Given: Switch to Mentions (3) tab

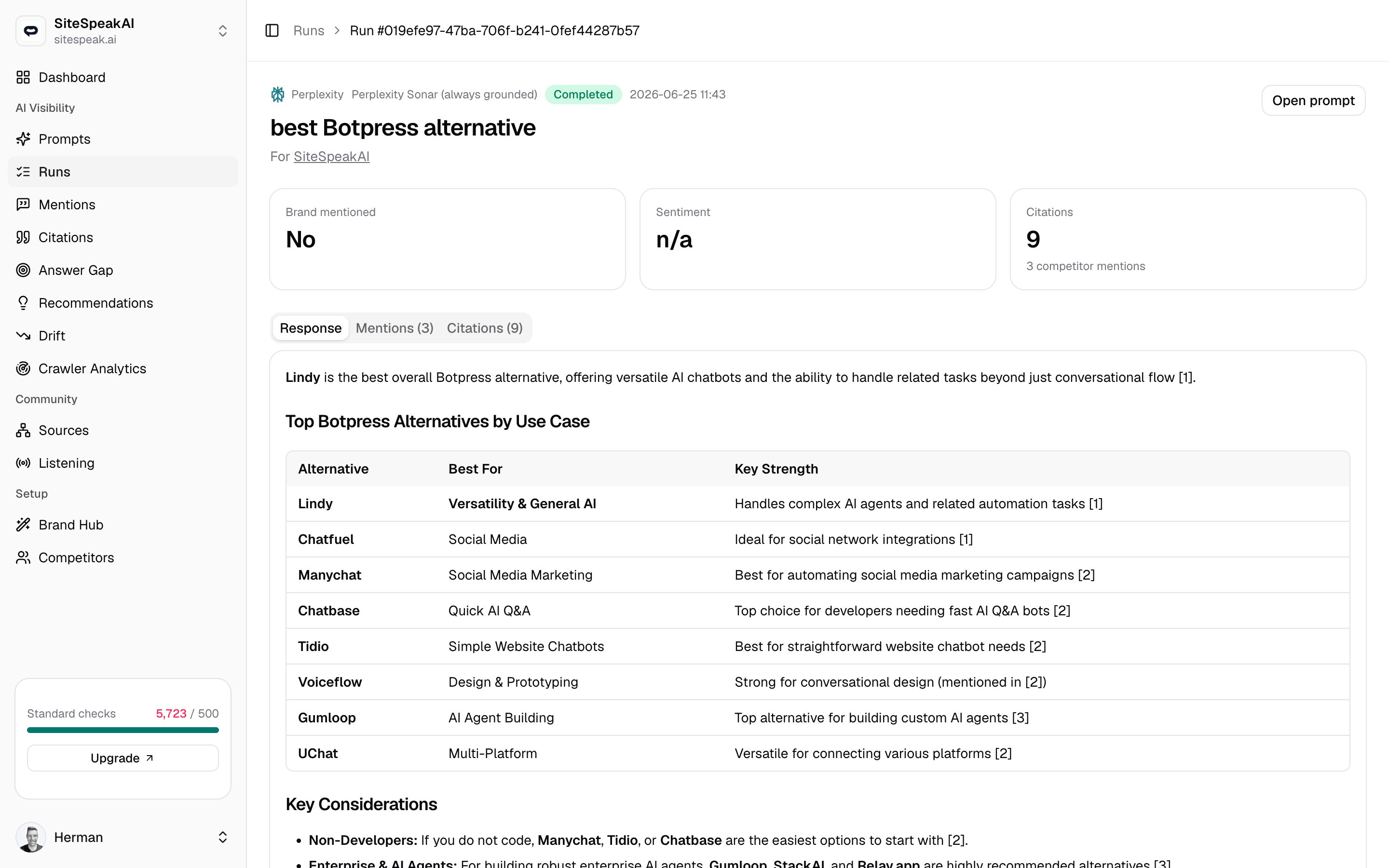Looking at the screenshot, I should [x=395, y=328].
